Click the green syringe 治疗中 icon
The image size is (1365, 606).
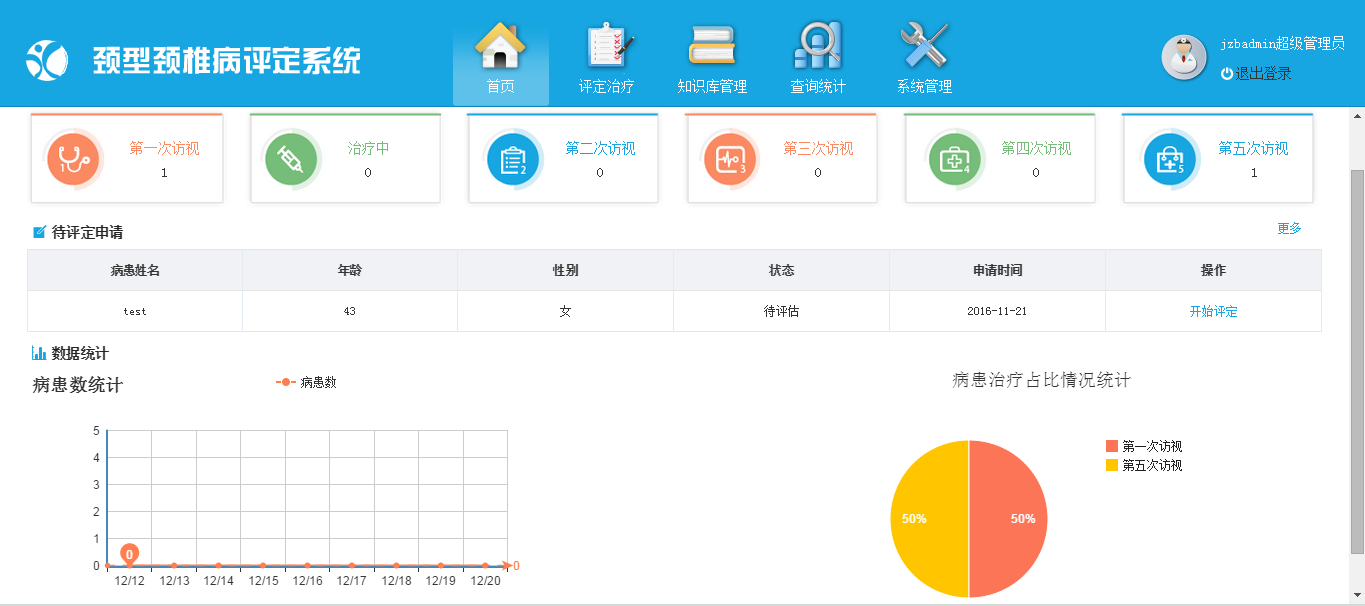tap(291, 159)
